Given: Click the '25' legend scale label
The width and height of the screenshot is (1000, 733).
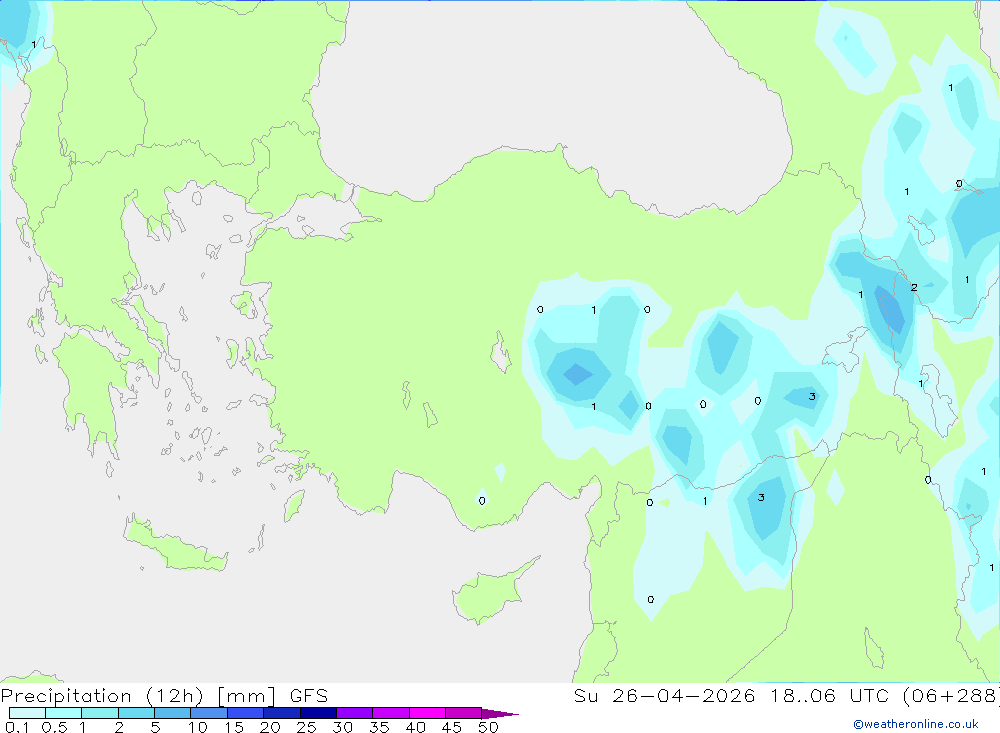Looking at the screenshot, I should pyautogui.click(x=306, y=727).
